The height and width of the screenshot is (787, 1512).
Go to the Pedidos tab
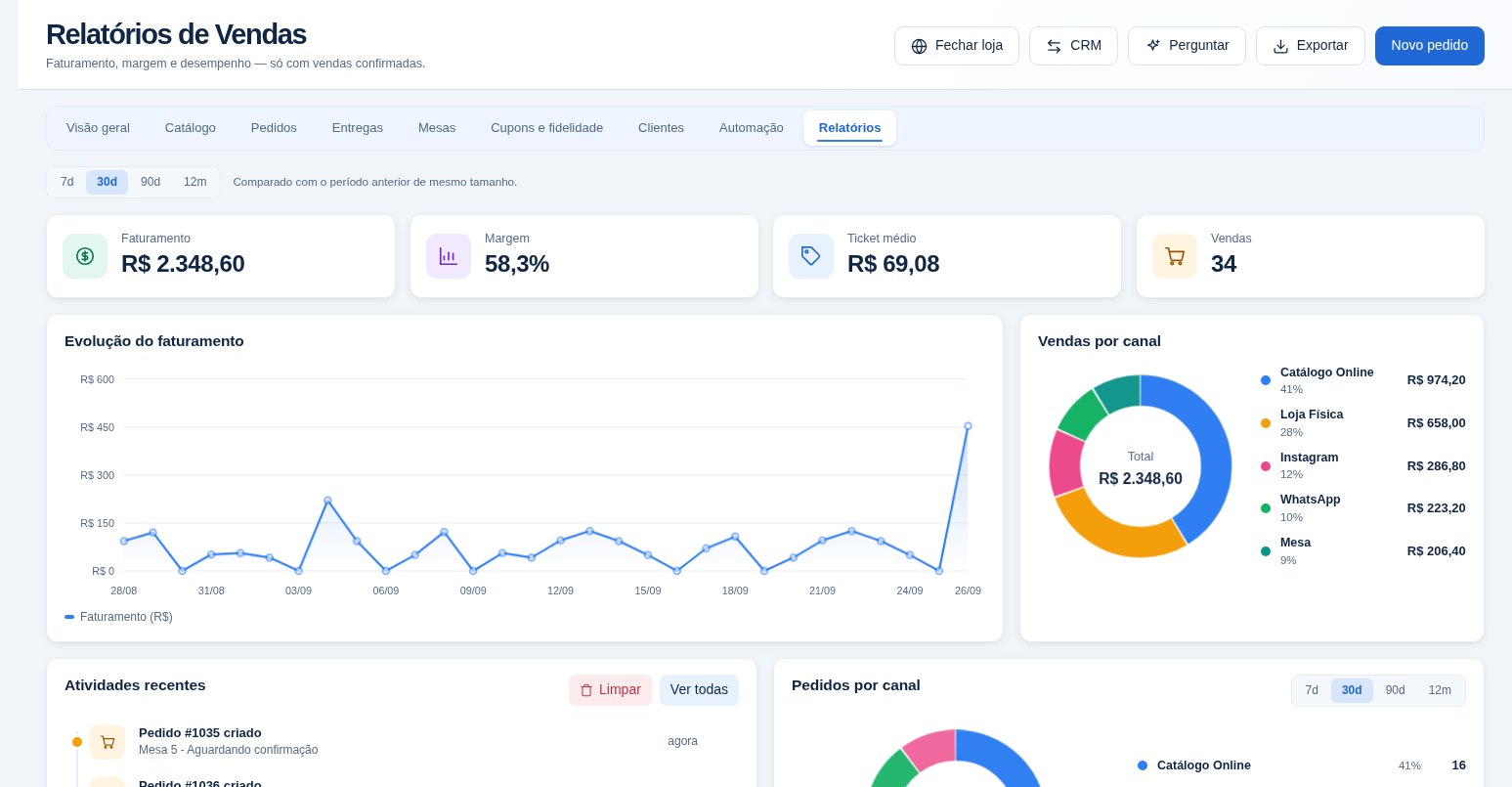pos(274,128)
